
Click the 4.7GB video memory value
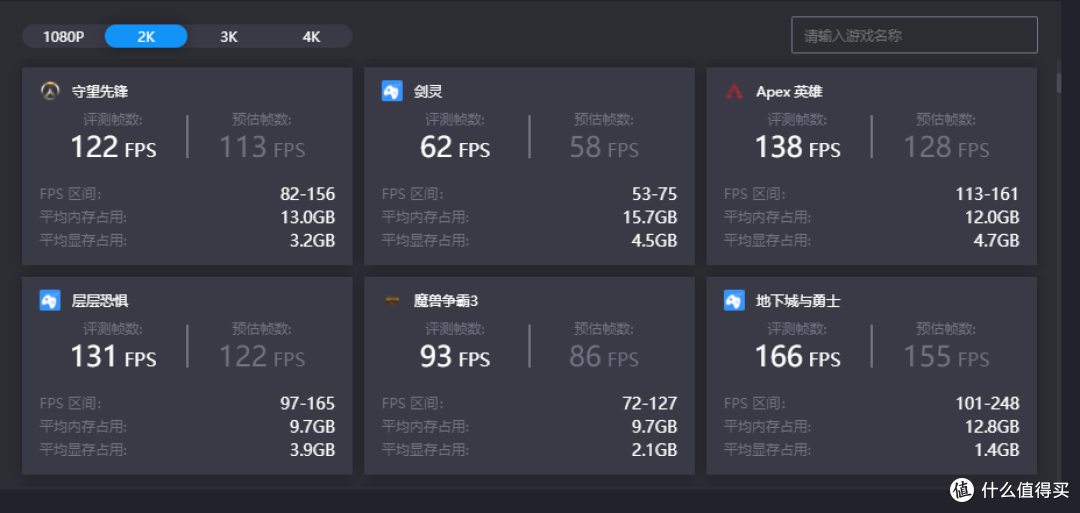[996, 241]
